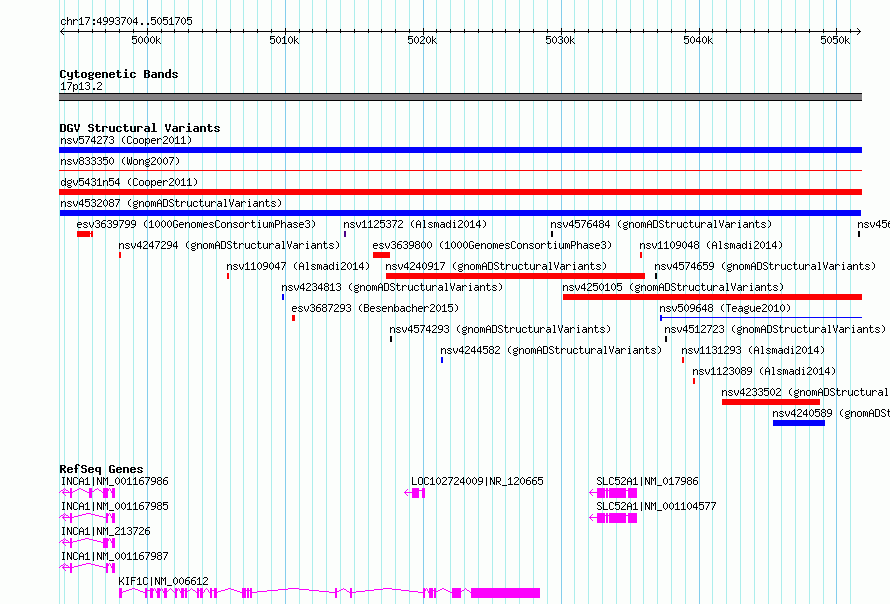Select the nsv4574659 black variant marker
Screen dimensions: 890x604
(x=656, y=276)
